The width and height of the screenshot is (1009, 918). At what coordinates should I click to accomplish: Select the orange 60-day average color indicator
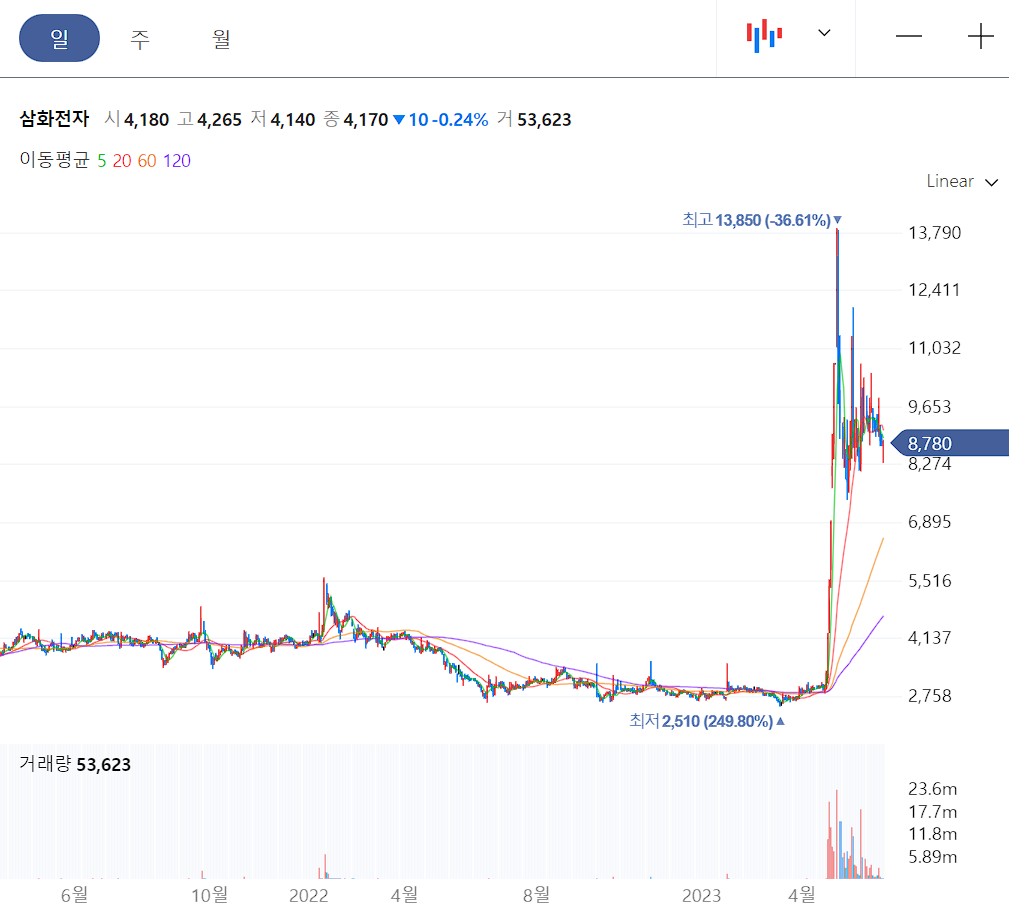click(146, 160)
